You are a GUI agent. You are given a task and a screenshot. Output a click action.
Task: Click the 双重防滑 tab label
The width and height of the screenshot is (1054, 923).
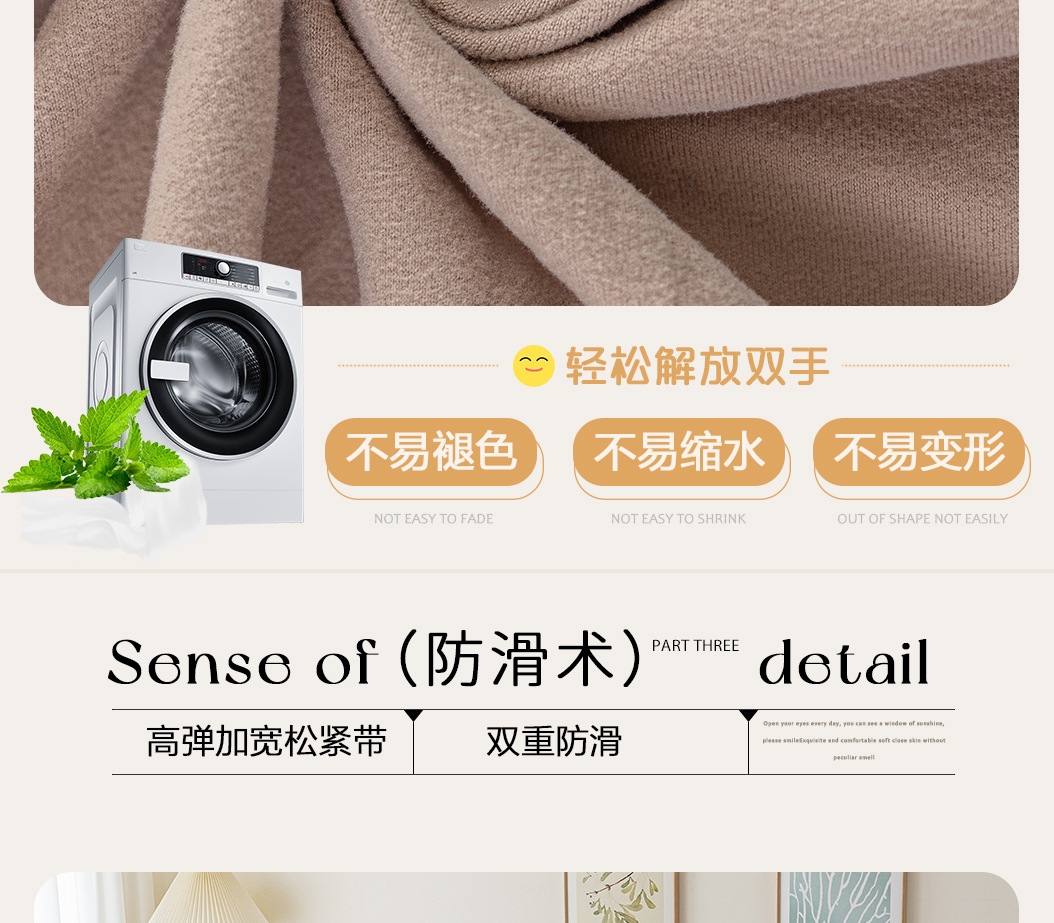(554, 741)
